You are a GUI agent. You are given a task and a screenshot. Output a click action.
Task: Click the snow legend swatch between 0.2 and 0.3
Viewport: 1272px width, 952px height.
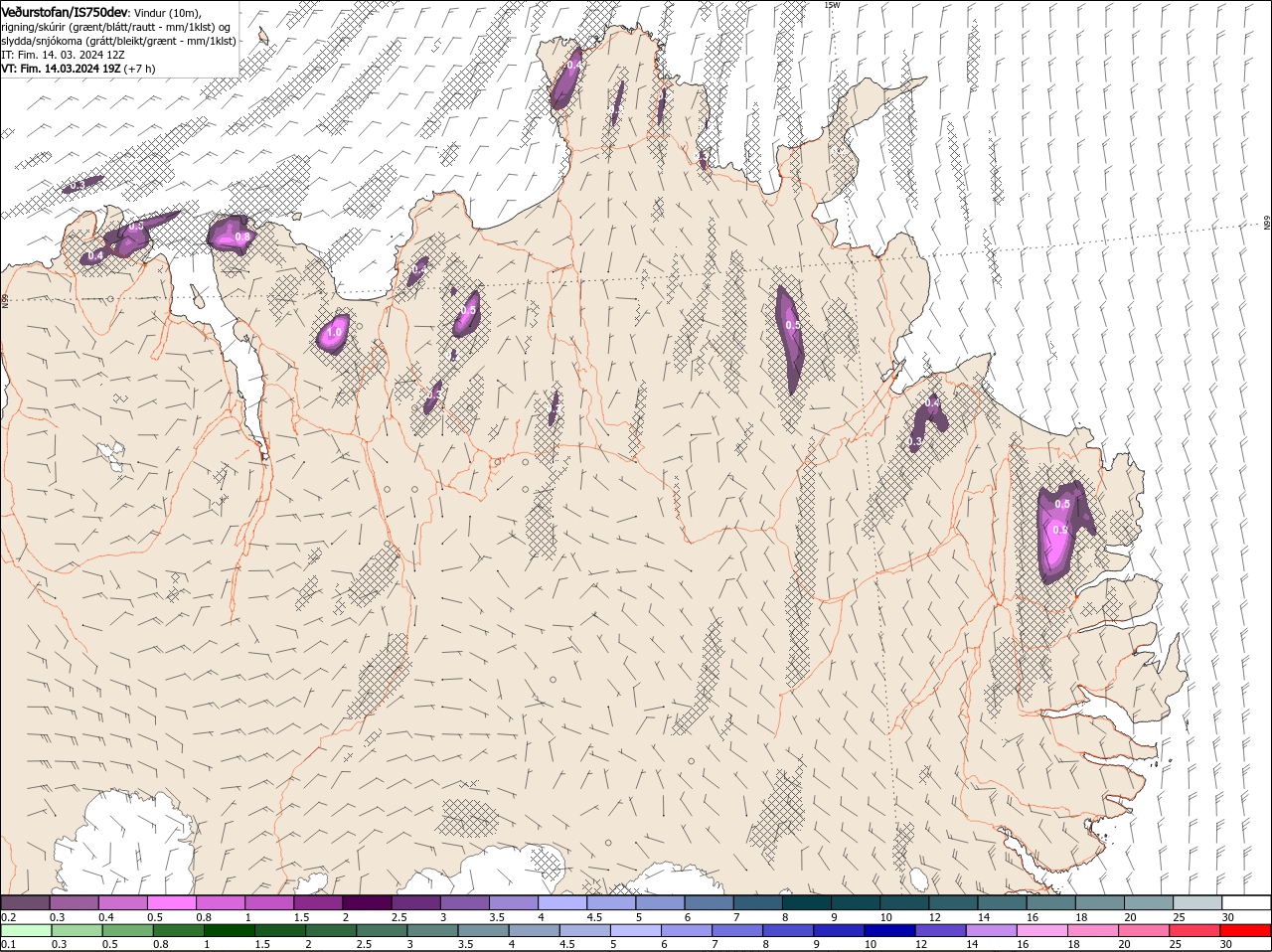(x=25, y=902)
